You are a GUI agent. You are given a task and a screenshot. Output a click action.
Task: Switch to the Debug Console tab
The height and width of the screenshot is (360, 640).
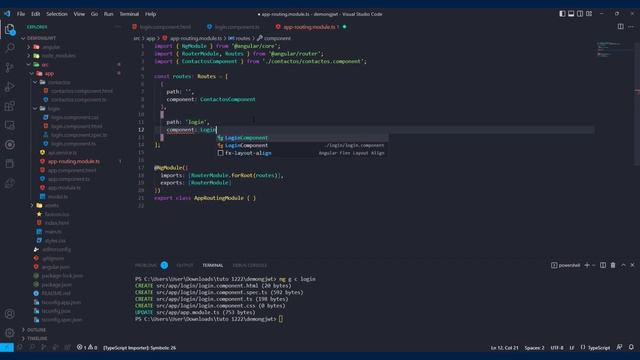coord(250,265)
